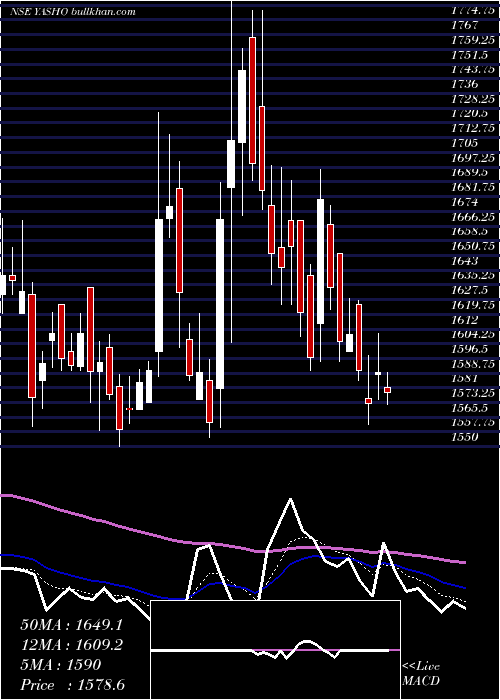Select the 1573.25 price axis label

[x=473, y=393]
